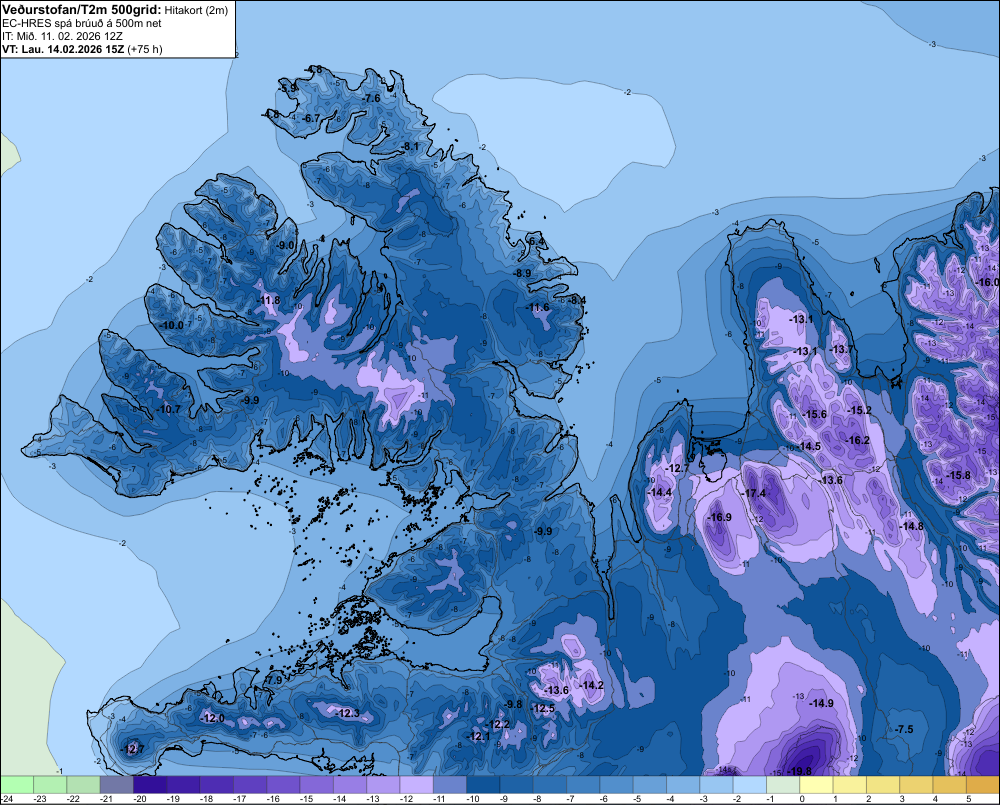1000x805 pixels.
Task: Click the legend color swatch above the -10 label
Action: [483, 784]
